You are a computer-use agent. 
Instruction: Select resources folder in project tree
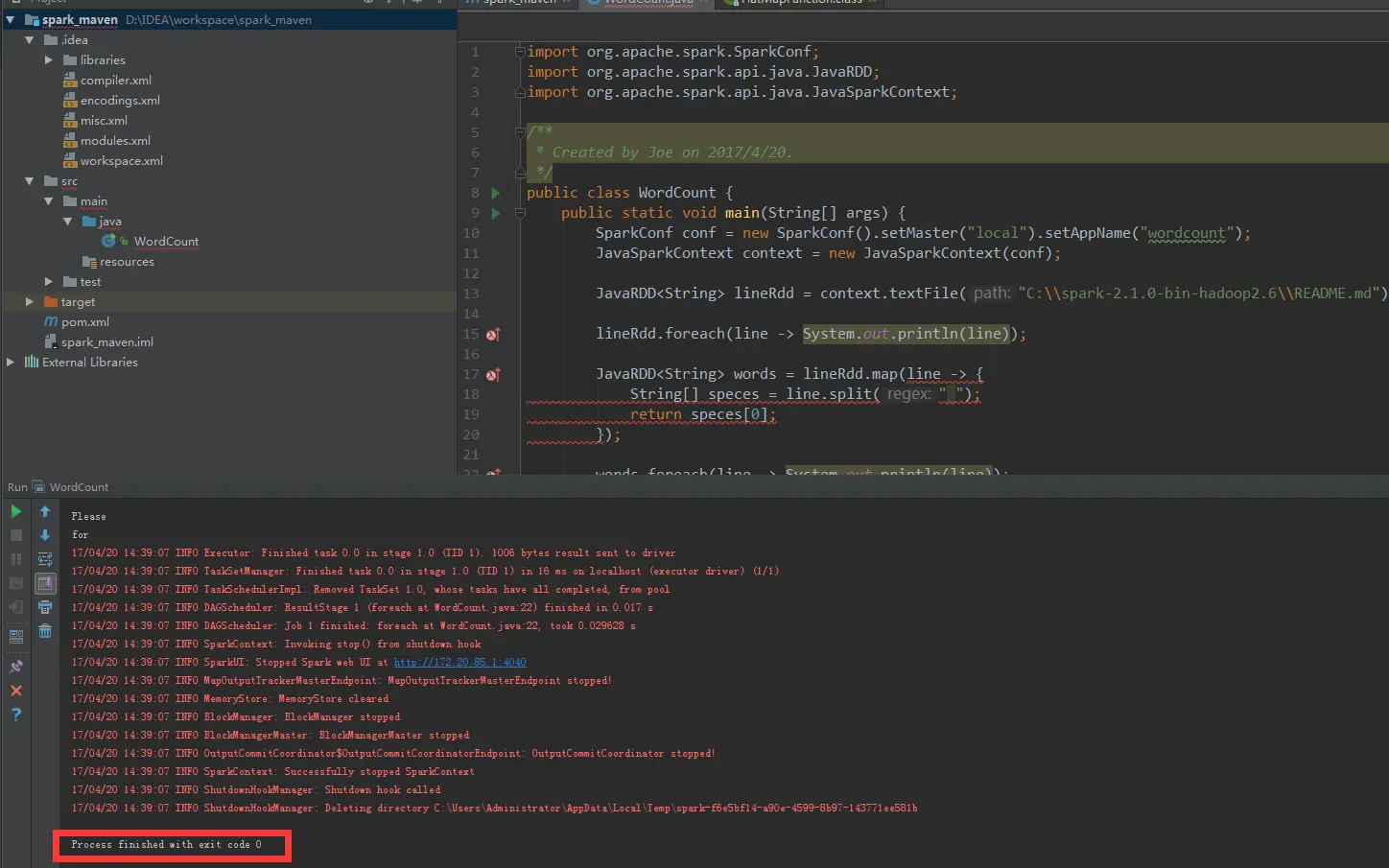point(127,261)
